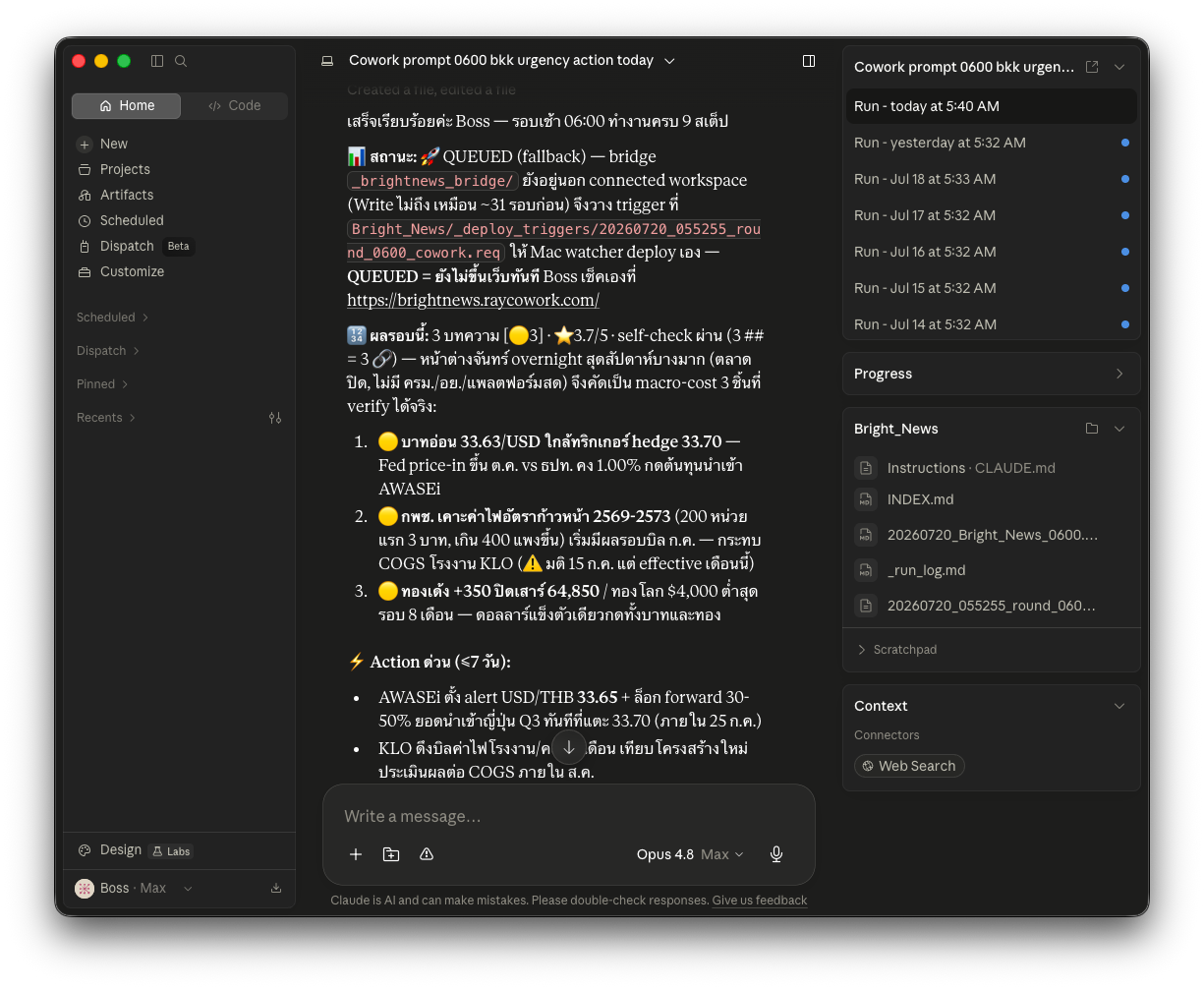Click the Bright_News folder icon
Image resolution: width=1204 pixels, height=989 pixels.
[x=1092, y=429]
